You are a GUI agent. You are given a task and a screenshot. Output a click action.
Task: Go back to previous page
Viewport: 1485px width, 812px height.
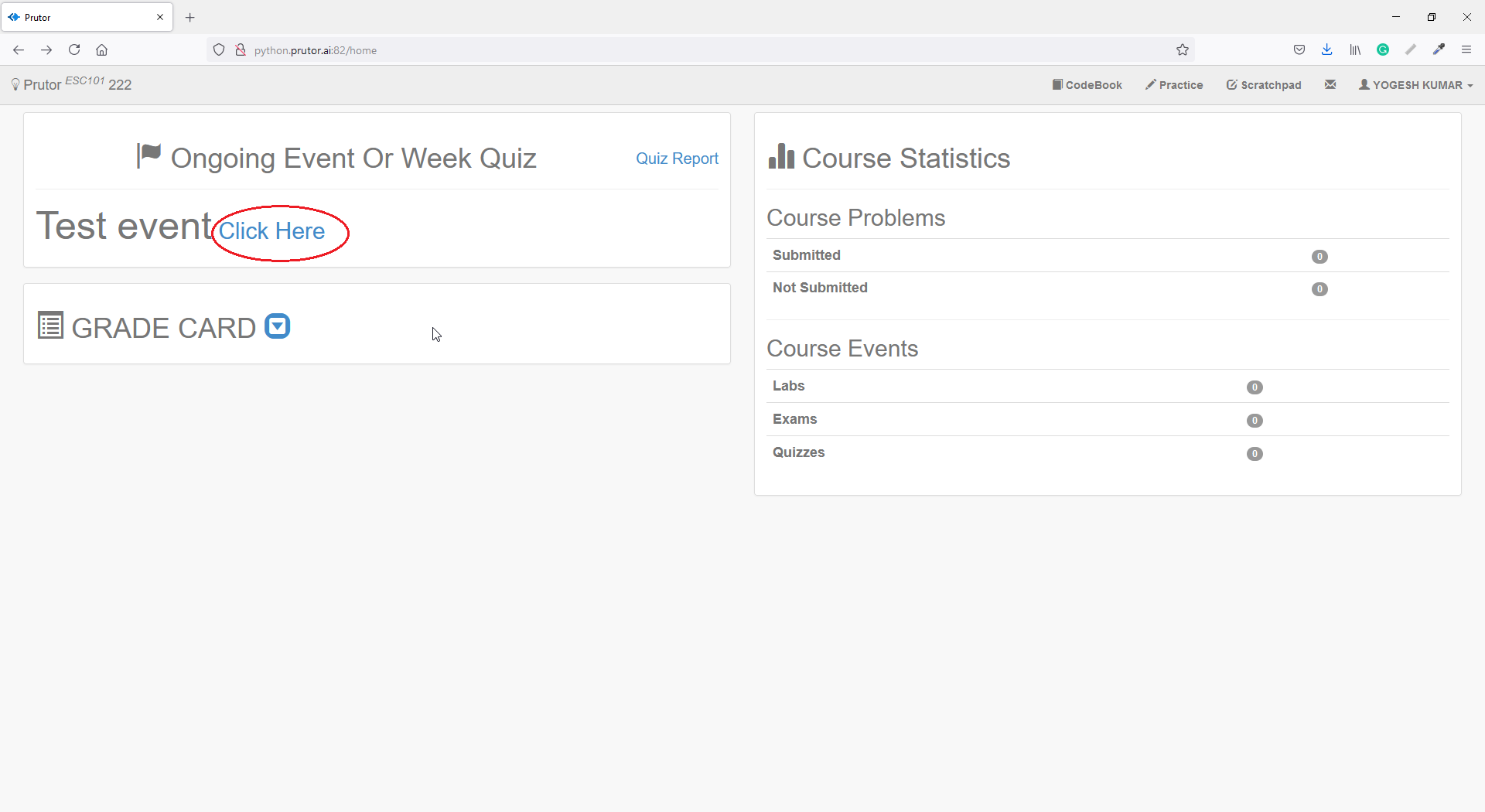tap(19, 50)
